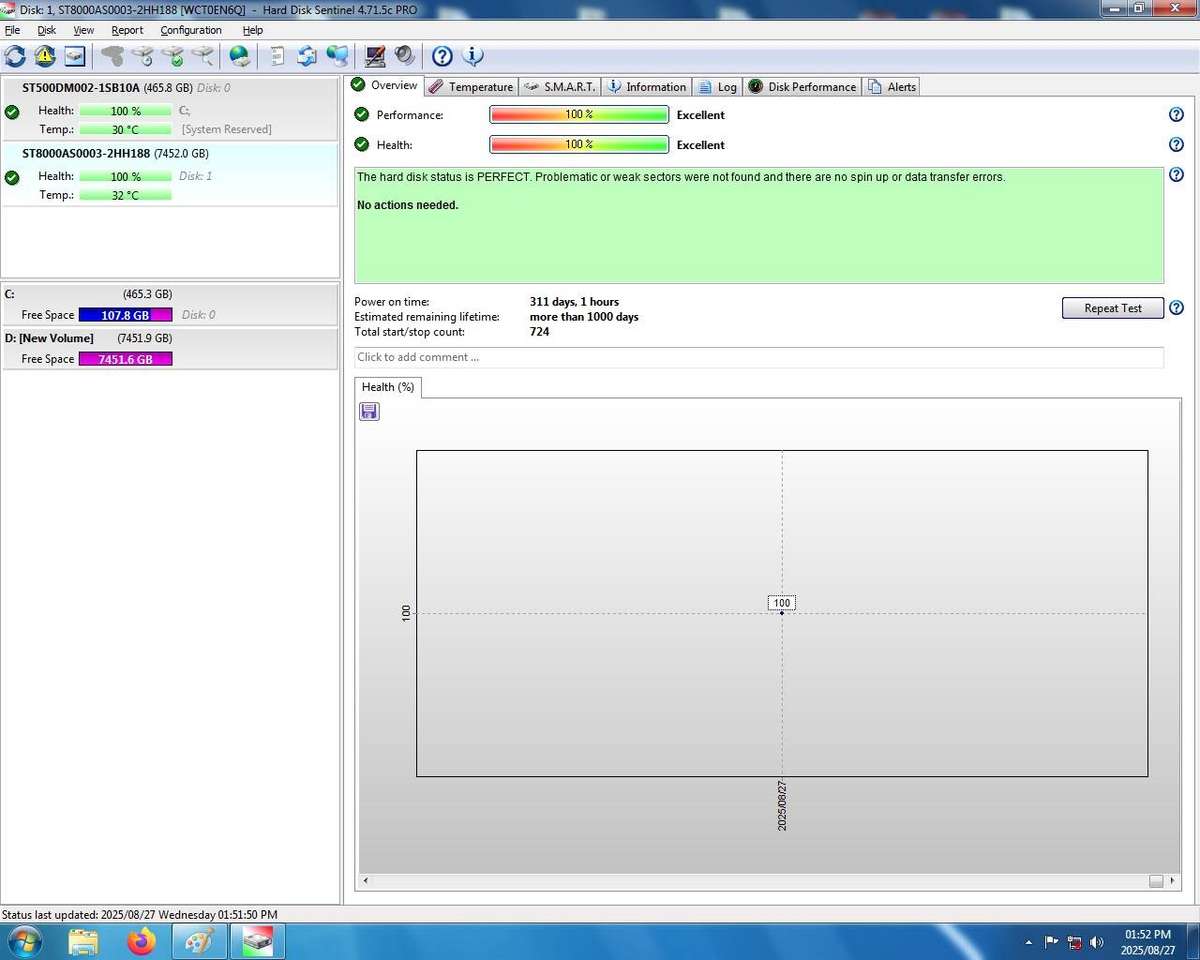Open Help via blue question mark toolbar icon

pyautogui.click(x=442, y=56)
